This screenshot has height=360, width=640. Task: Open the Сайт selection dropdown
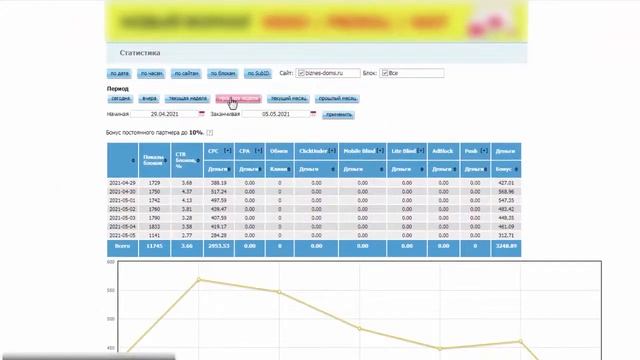pyautogui.click(x=328, y=73)
